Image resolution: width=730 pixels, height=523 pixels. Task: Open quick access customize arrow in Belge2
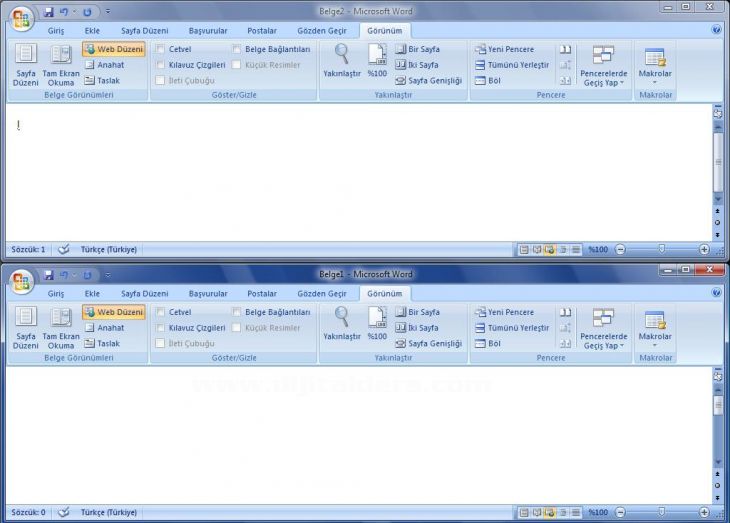point(108,12)
